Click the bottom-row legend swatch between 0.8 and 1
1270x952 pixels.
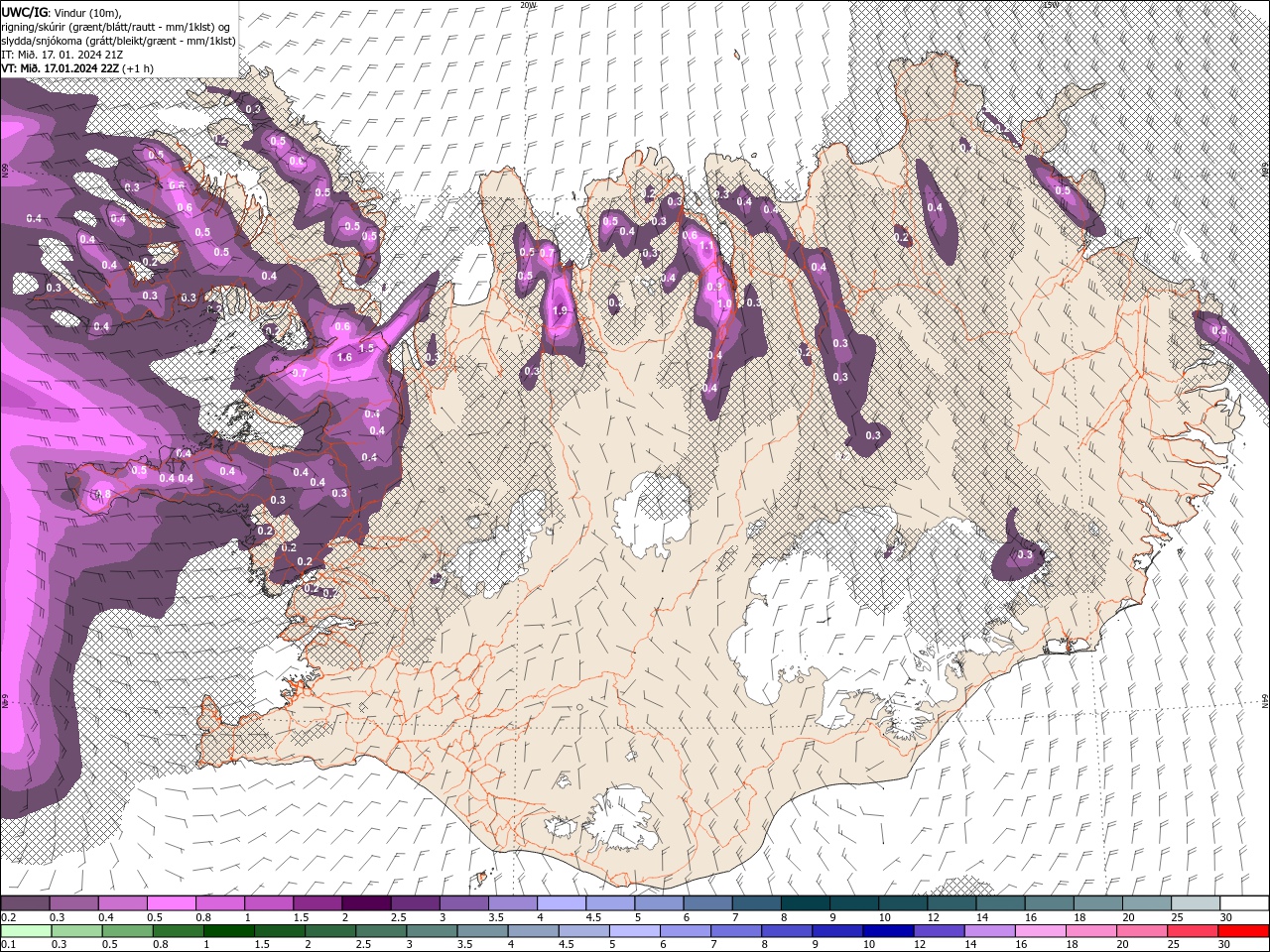pyautogui.click(x=178, y=930)
